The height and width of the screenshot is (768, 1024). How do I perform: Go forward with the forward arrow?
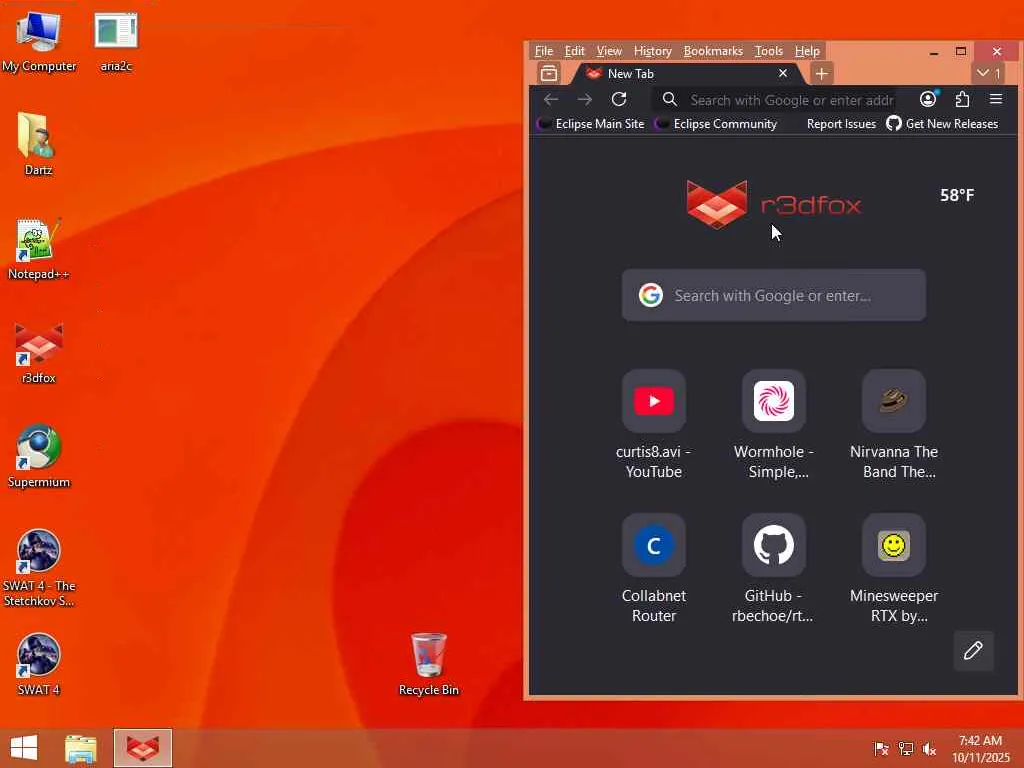tap(584, 99)
